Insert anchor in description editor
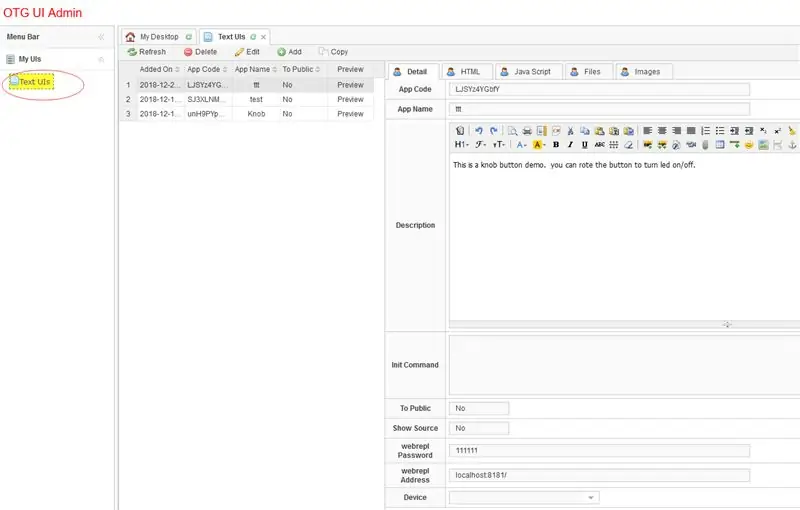Image resolution: width=800 pixels, height=510 pixels. click(792, 145)
